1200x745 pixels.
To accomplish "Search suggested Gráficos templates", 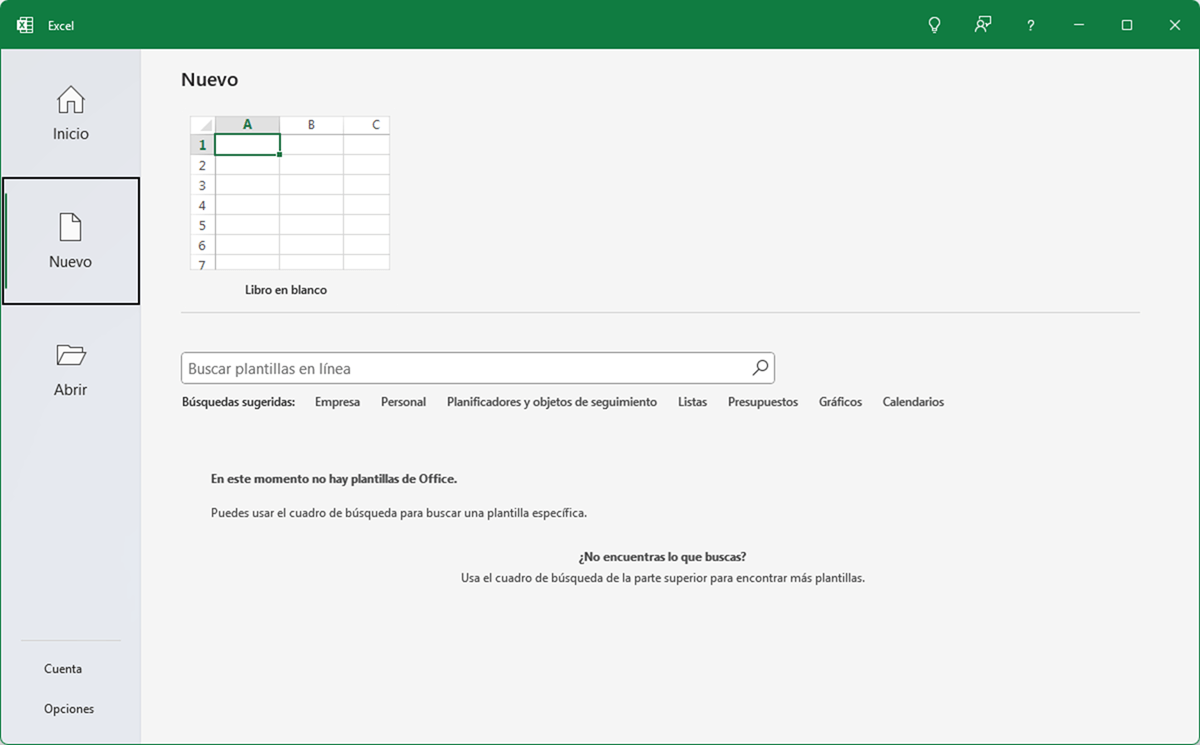I will coord(840,402).
